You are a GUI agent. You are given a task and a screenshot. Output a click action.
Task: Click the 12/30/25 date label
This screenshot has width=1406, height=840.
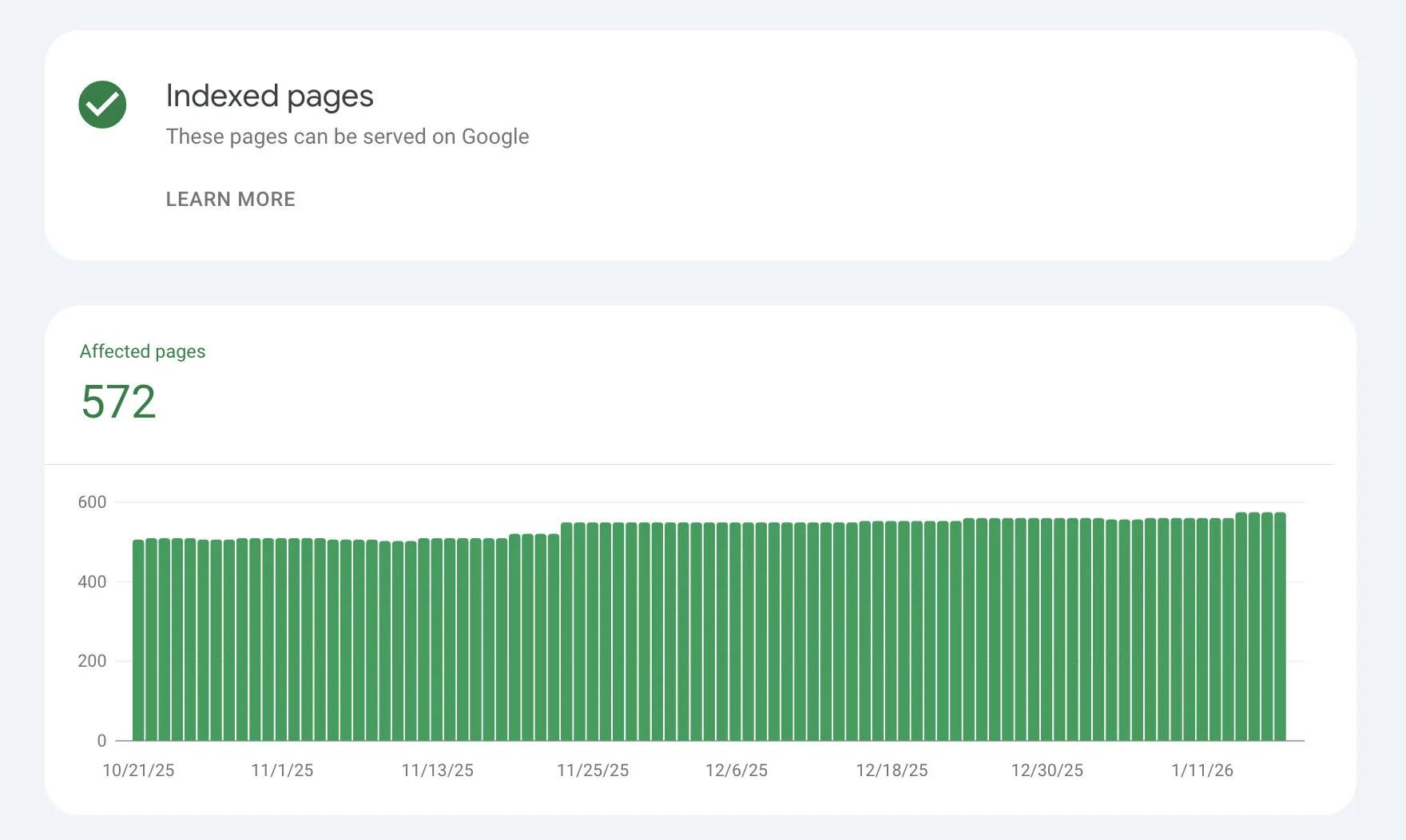(x=1047, y=771)
